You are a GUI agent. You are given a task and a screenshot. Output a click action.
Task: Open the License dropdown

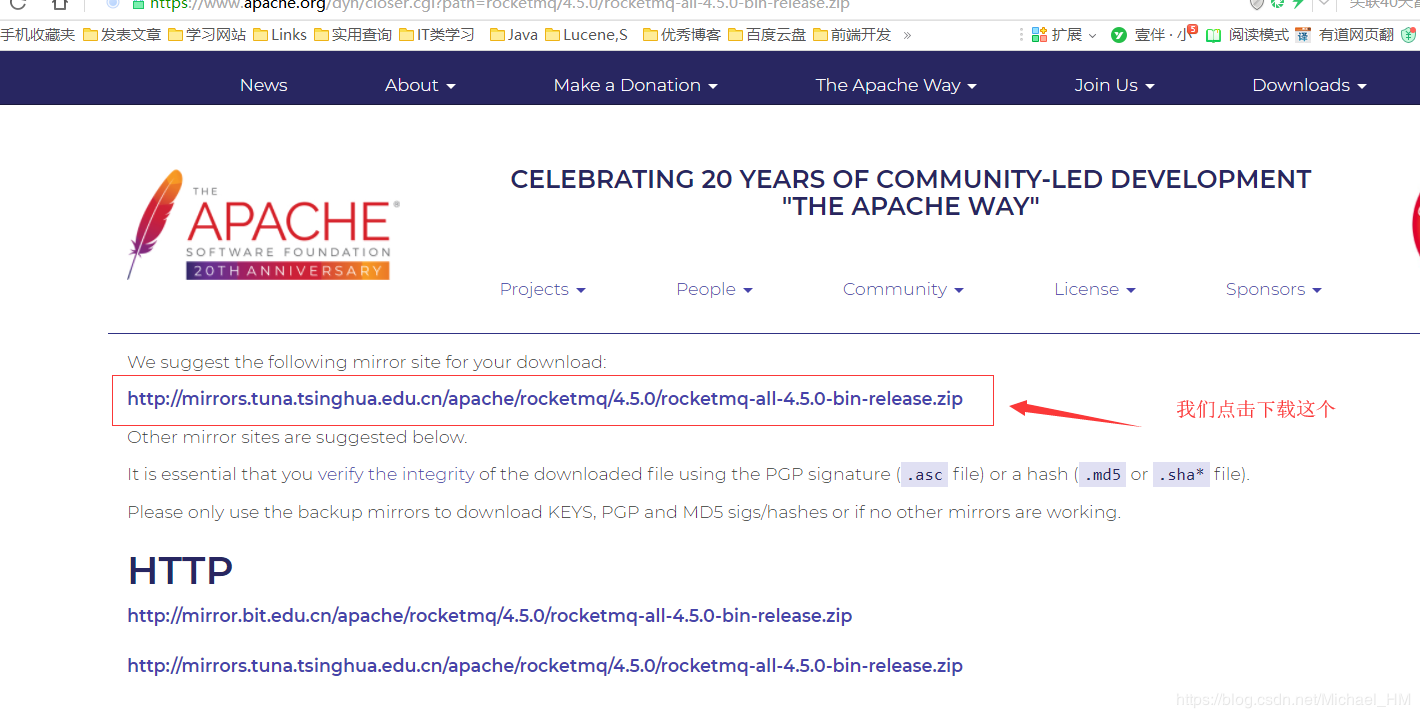1095,289
